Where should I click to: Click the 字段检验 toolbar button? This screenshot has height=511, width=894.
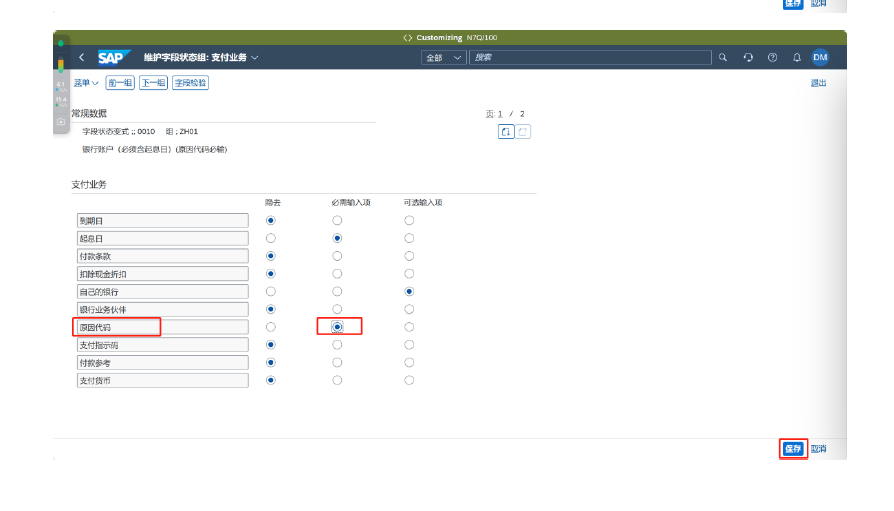click(x=190, y=83)
